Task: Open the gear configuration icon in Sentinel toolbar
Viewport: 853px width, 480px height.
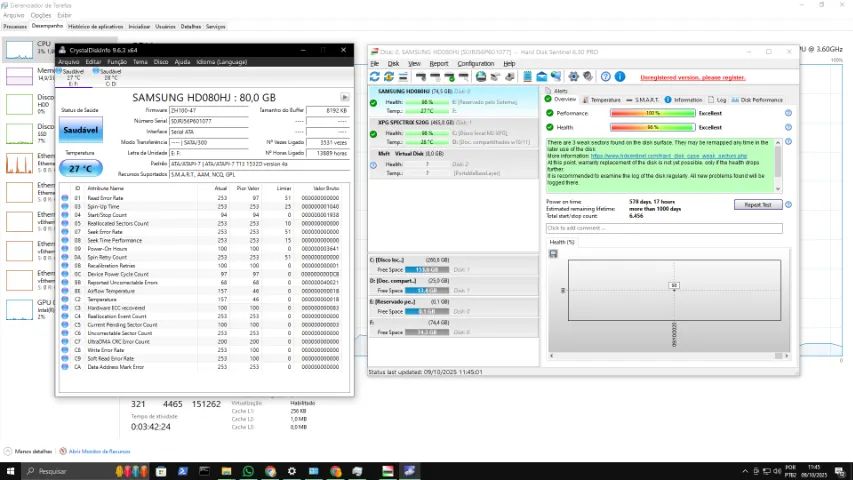Action: pos(573,77)
